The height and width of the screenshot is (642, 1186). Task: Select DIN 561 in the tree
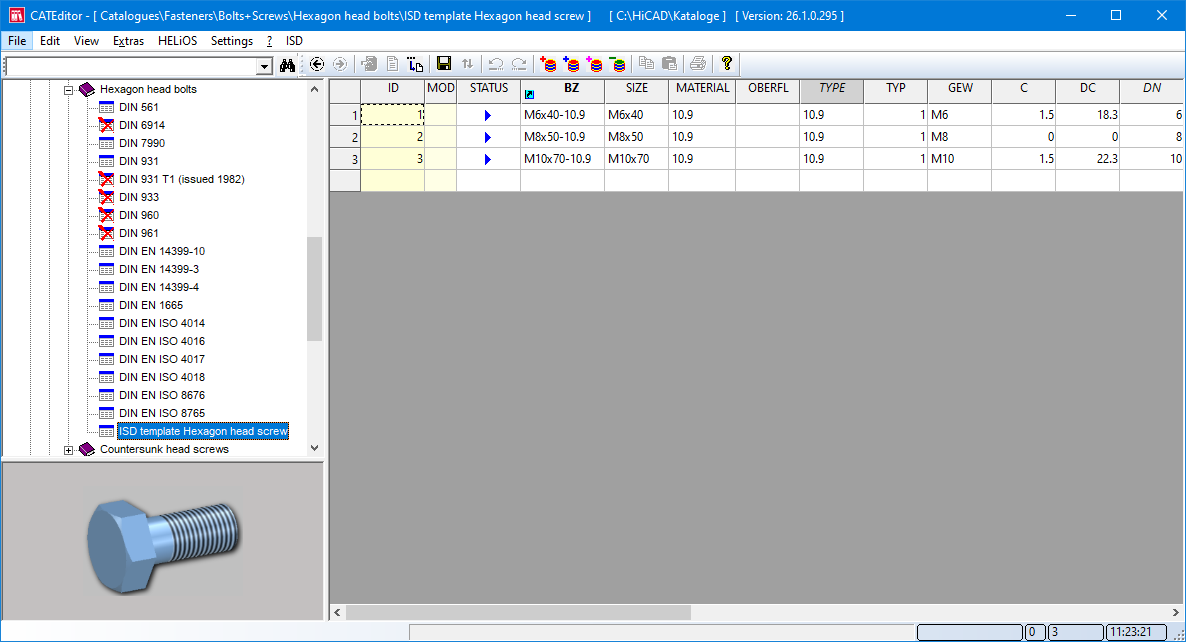(138, 107)
